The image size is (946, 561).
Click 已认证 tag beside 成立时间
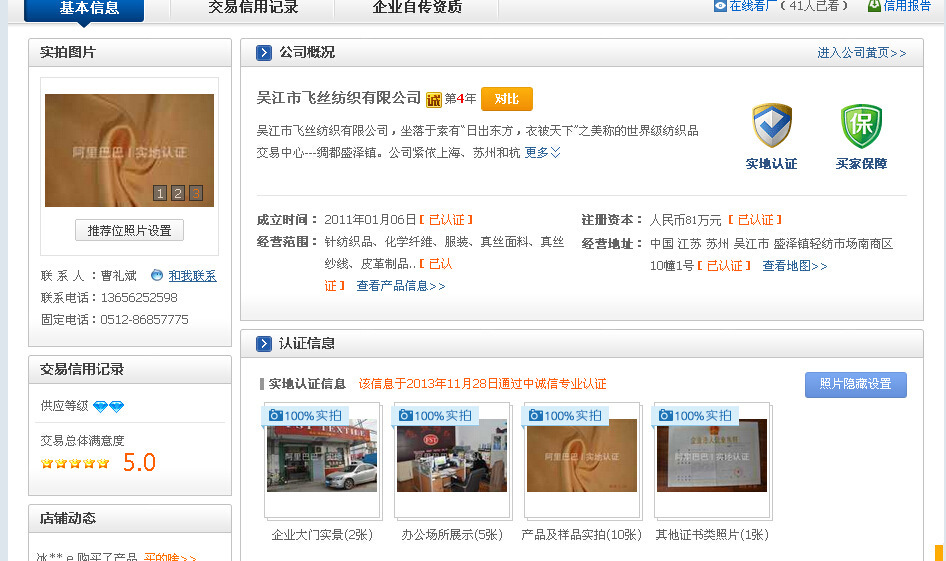pos(446,220)
